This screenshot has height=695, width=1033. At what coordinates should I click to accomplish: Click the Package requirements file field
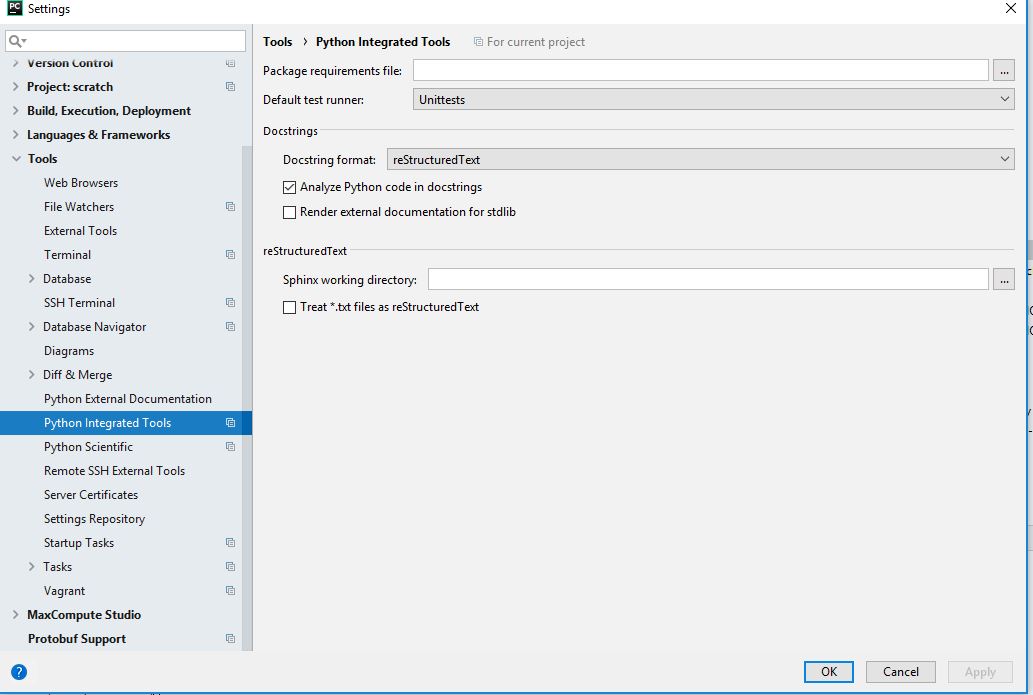click(x=701, y=70)
